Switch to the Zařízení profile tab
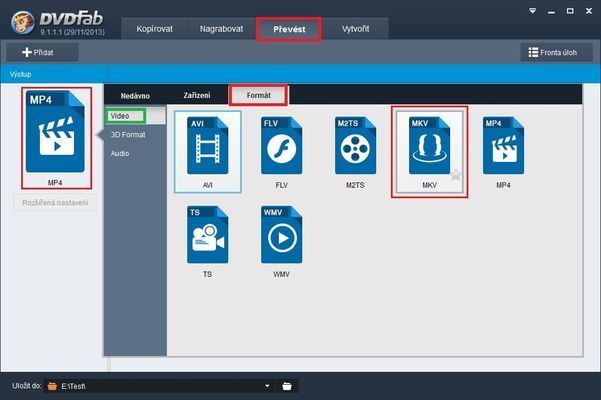The image size is (601, 400). (x=197, y=95)
